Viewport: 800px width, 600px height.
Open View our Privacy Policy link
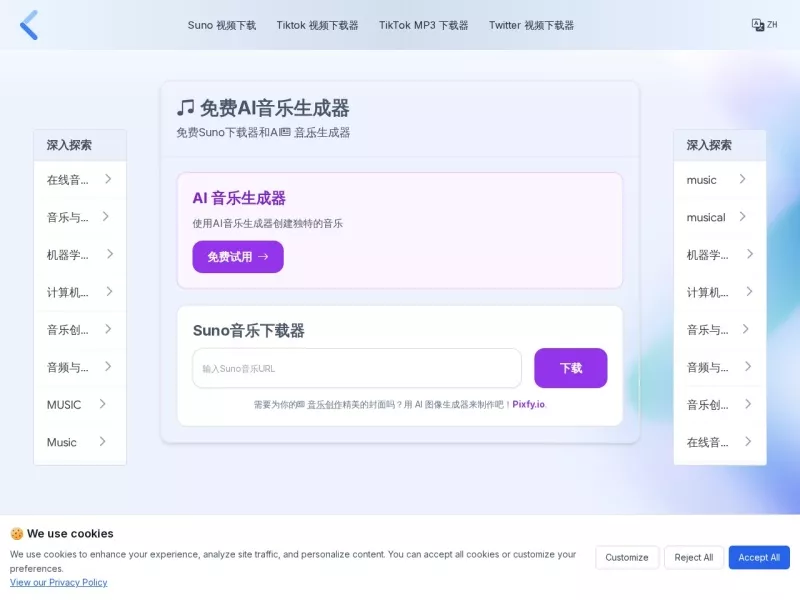tap(58, 582)
